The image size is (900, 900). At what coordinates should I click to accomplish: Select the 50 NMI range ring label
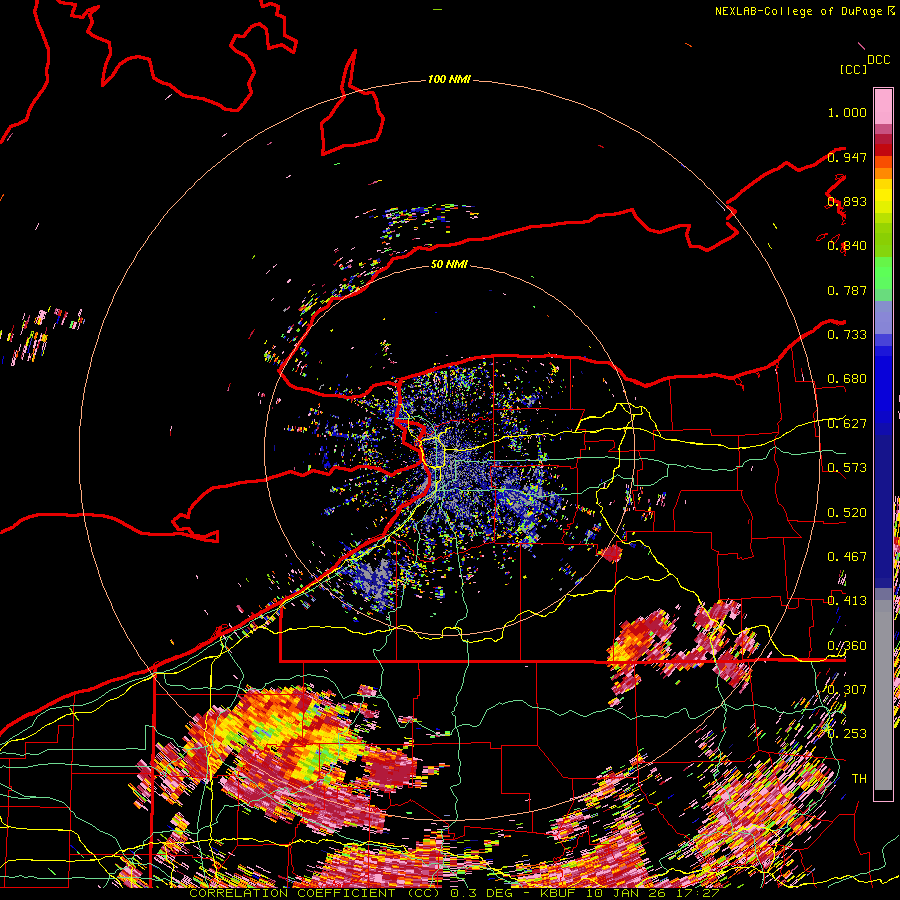tap(449, 264)
